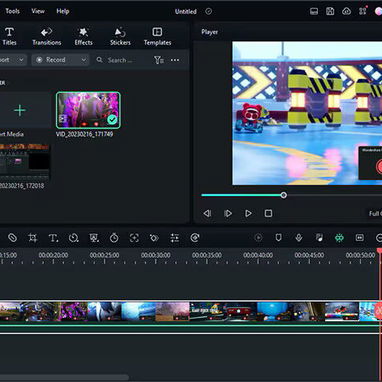Click the render preview play-circle icon
The width and height of the screenshot is (382, 382).
(x=258, y=238)
